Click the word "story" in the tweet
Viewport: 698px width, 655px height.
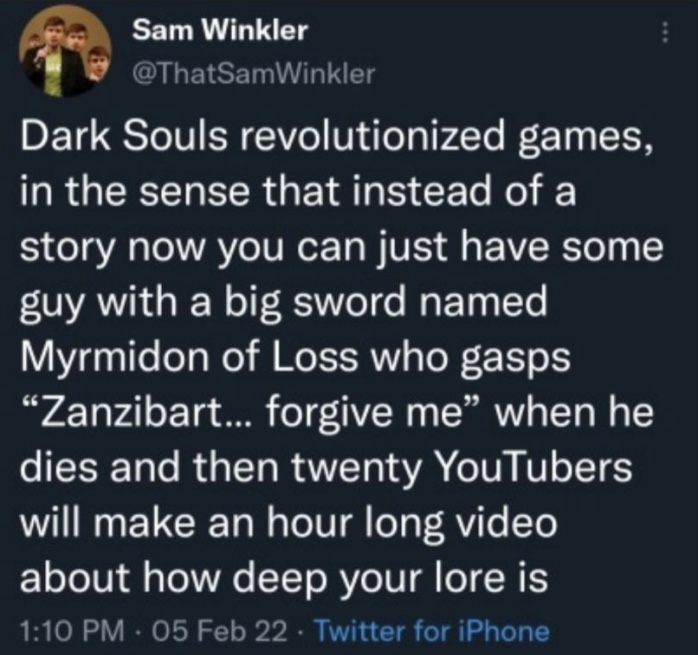coord(67,250)
